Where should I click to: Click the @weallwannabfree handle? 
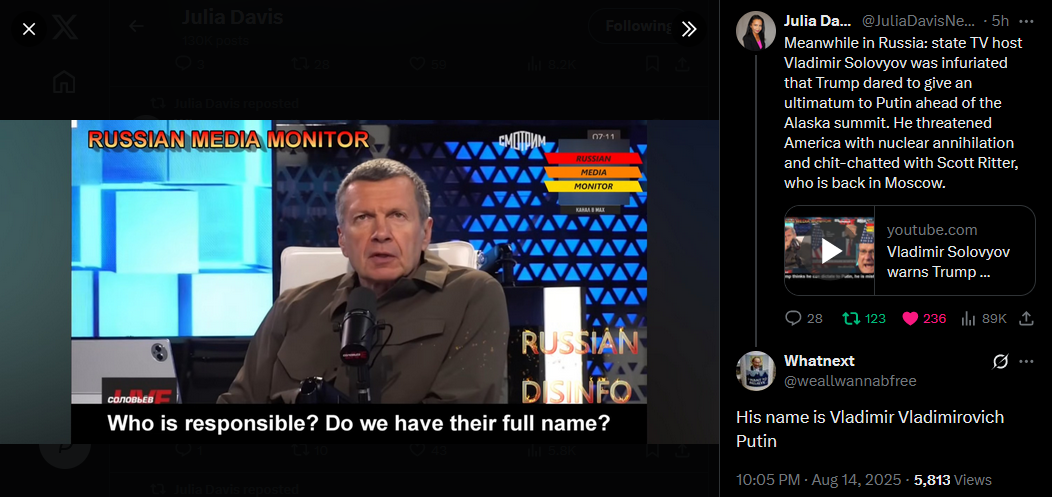(850, 382)
